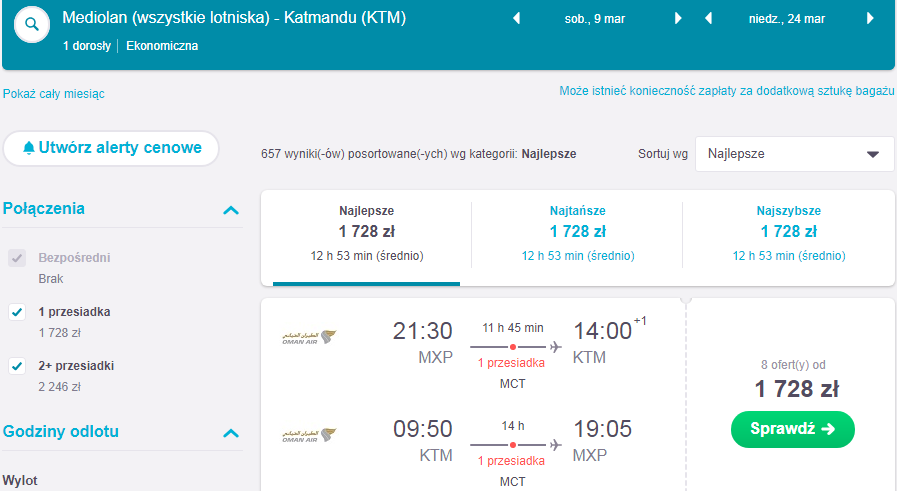Collapse the Połączenia section
The height and width of the screenshot is (491, 897).
click(231, 210)
